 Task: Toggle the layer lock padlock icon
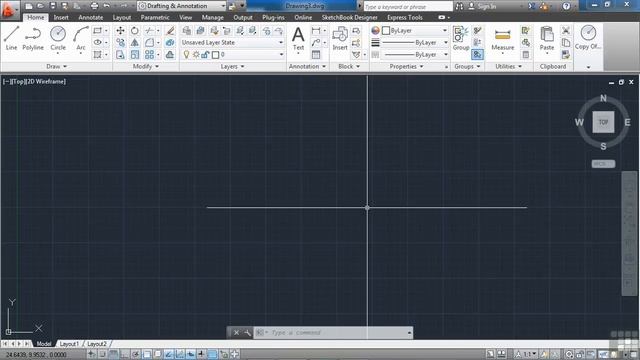tap(205, 54)
